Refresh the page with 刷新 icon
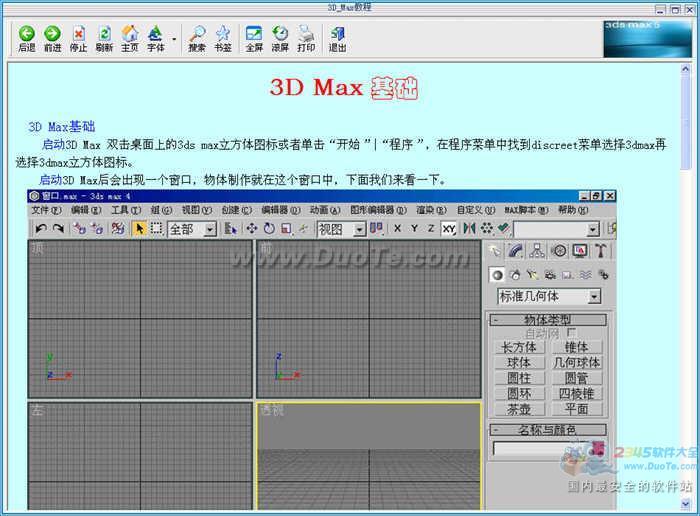 click(104, 38)
